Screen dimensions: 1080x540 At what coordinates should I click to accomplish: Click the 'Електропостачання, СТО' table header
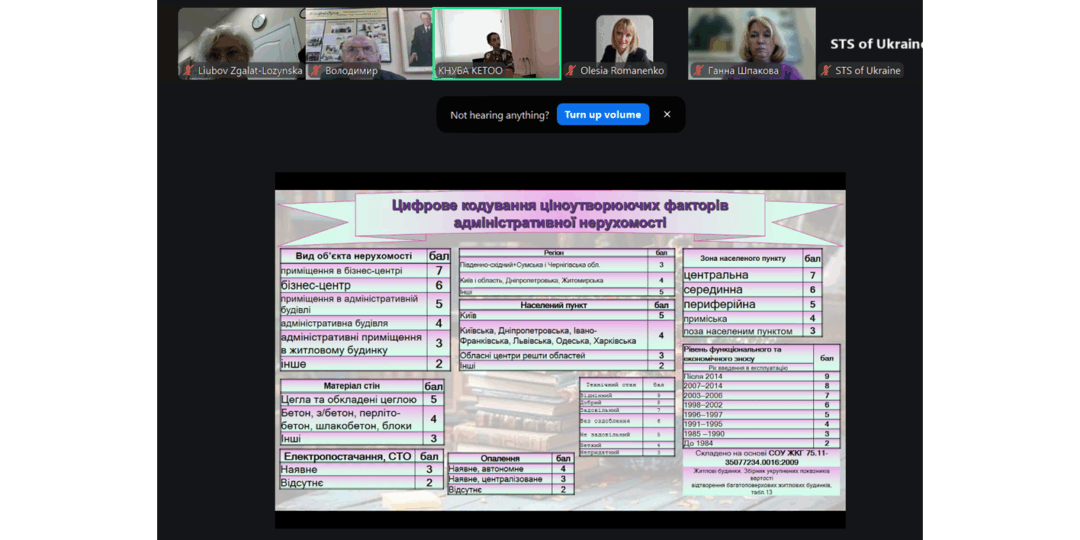click(x=347, y=456)
